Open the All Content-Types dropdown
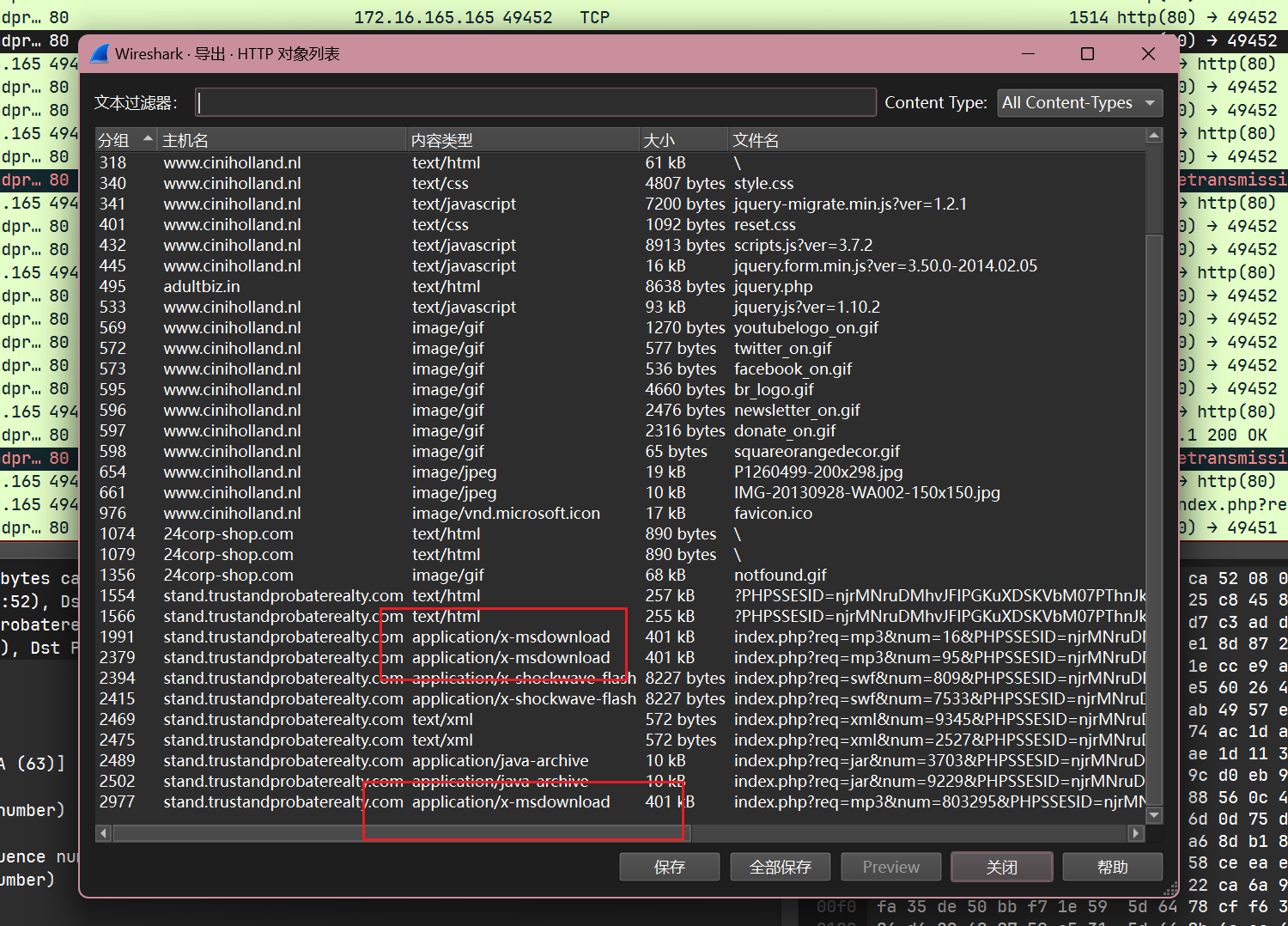This screenshot has height=926, width=1288. tap(1079, 103)
